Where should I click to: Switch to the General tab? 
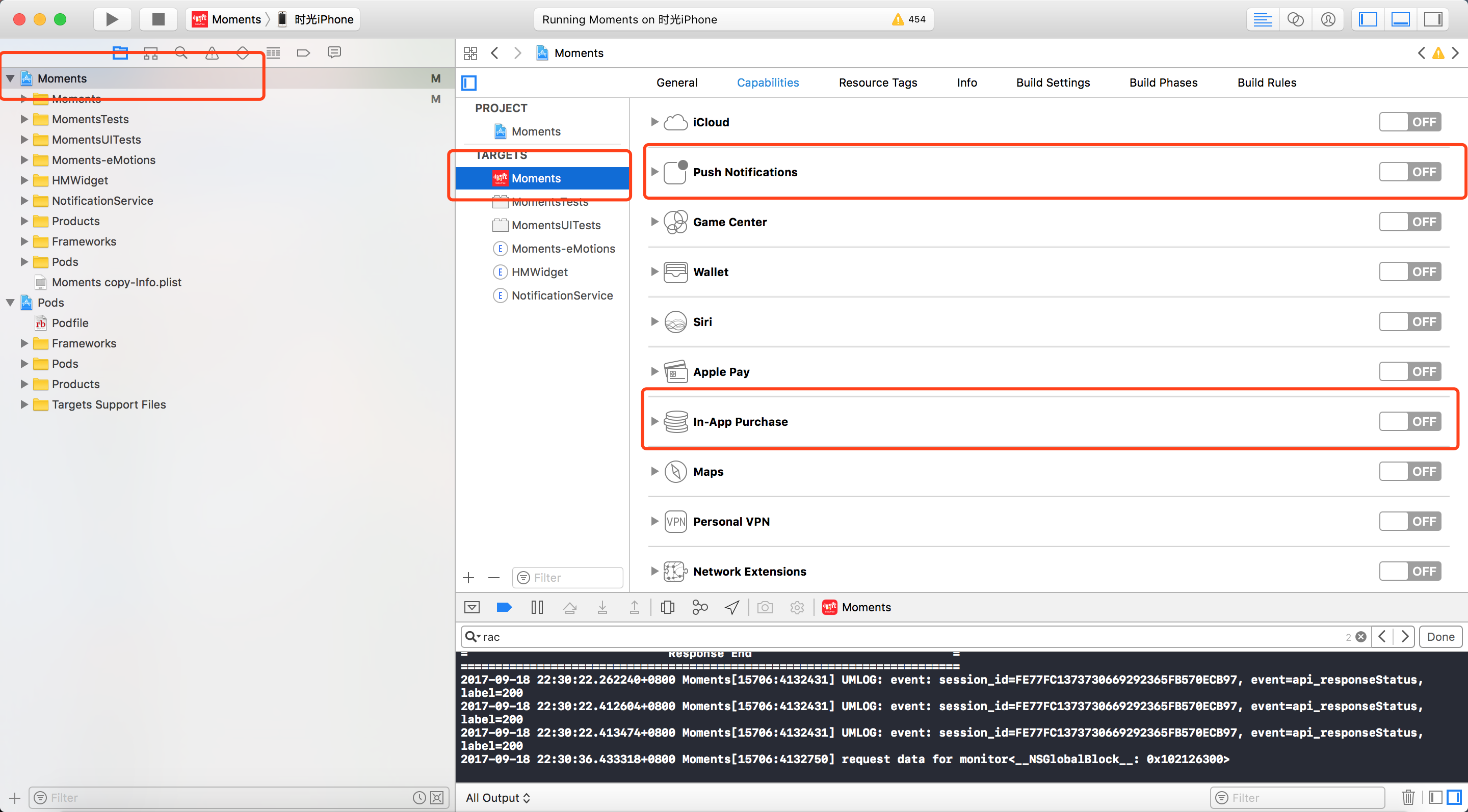pyautogui.click(x=676, y=83)
